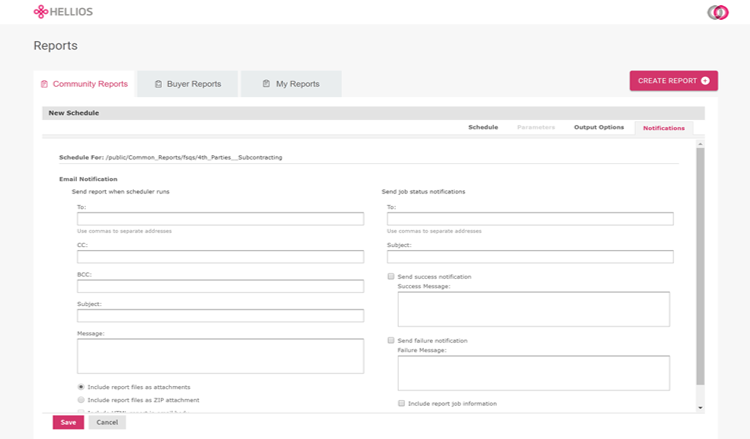Open the Parameters tab
This screenshot has height=439, width=750.
(536, 127)
